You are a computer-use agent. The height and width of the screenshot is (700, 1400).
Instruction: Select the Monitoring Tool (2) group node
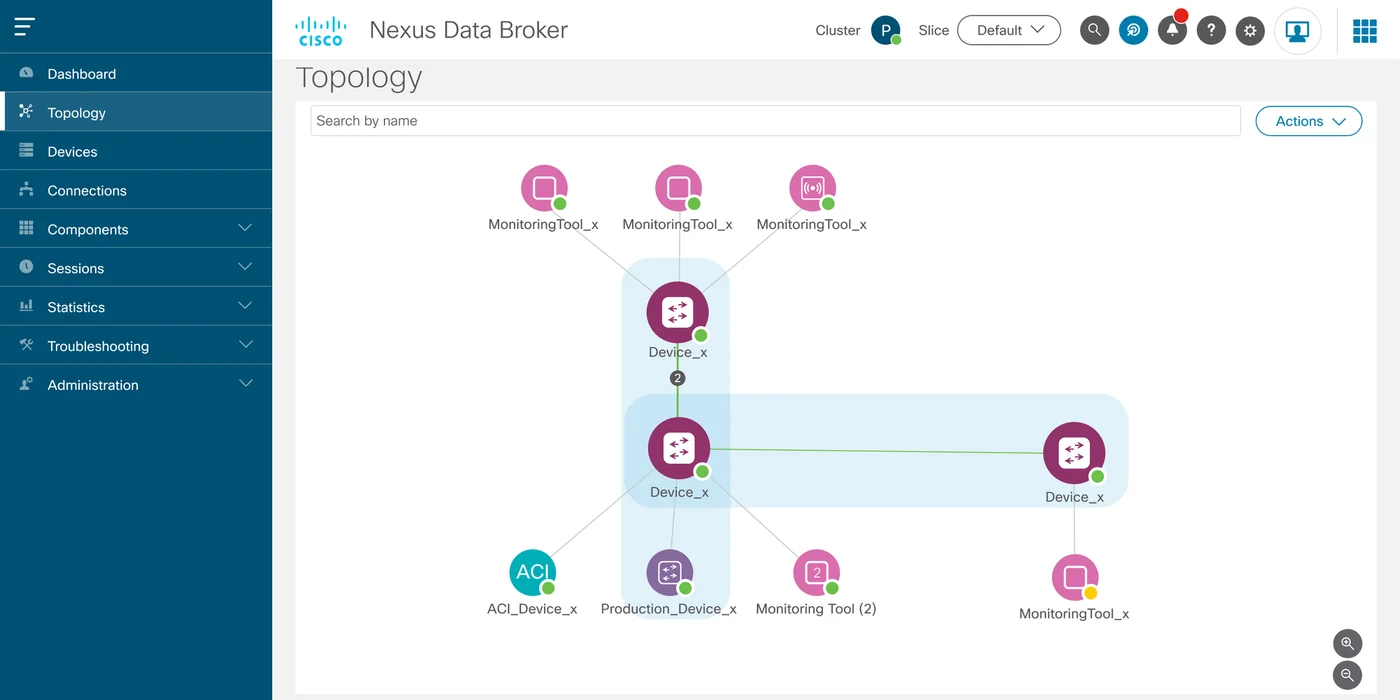pyautogui.click(x=816, y=573)
